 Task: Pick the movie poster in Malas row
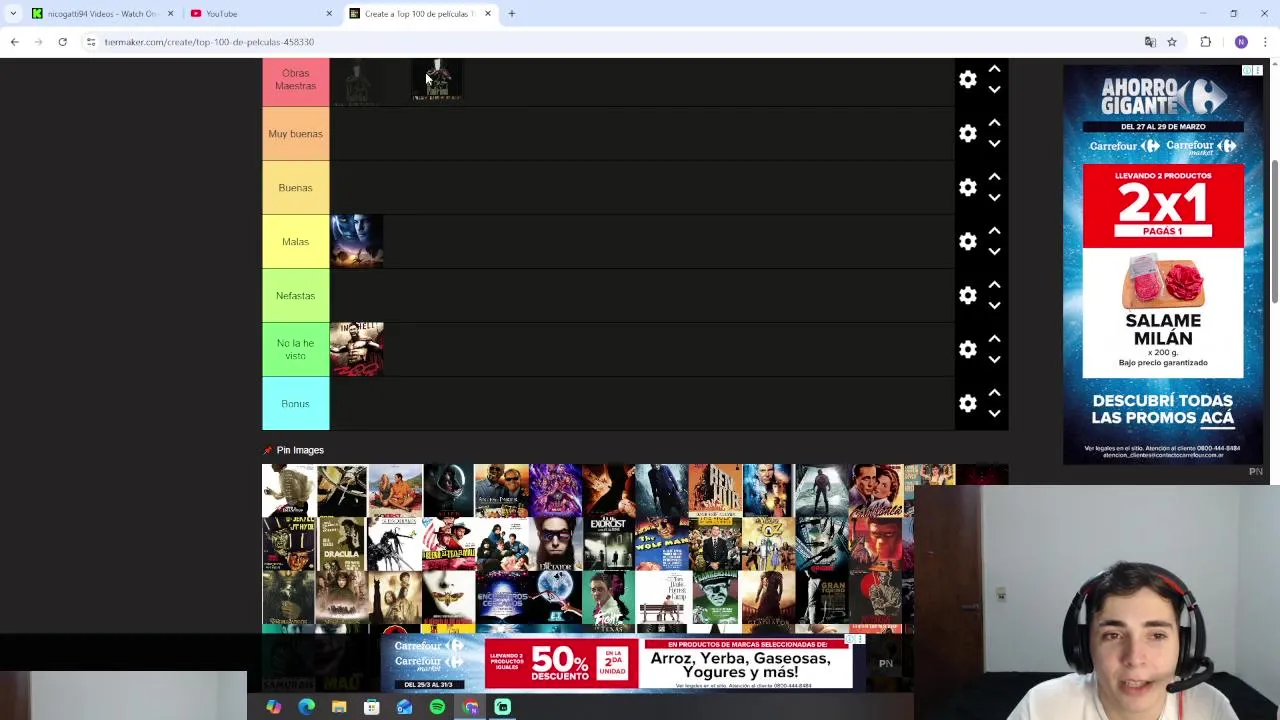(x=357, y=241)
